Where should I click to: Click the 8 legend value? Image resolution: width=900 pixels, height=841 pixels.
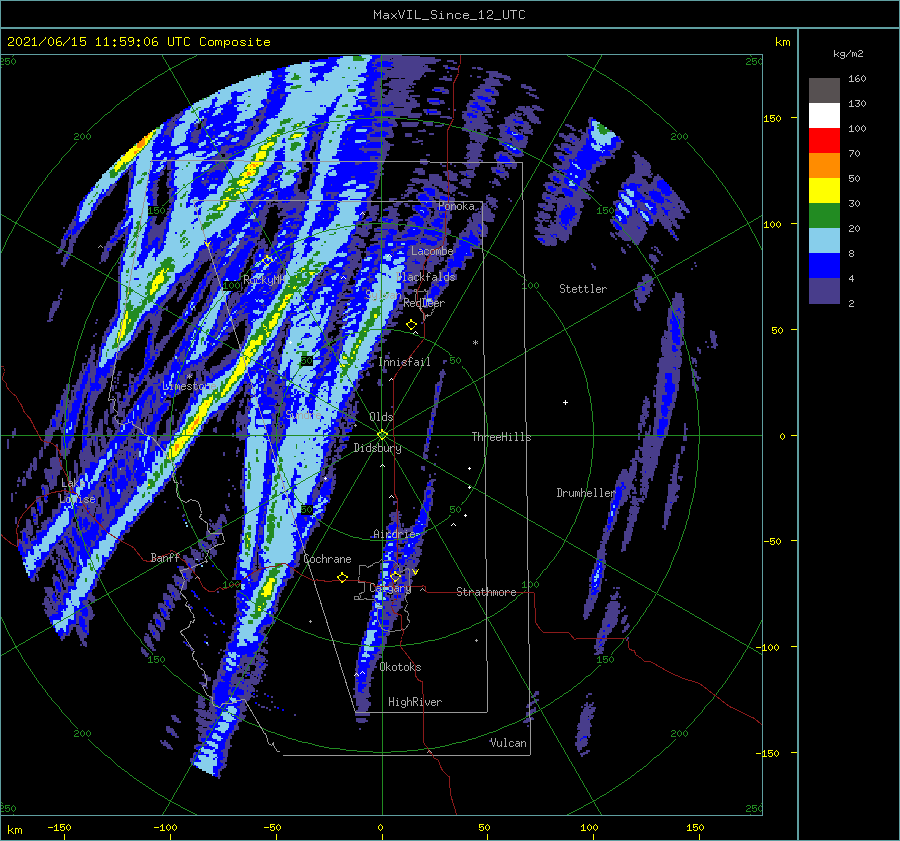tap(851, 254)
